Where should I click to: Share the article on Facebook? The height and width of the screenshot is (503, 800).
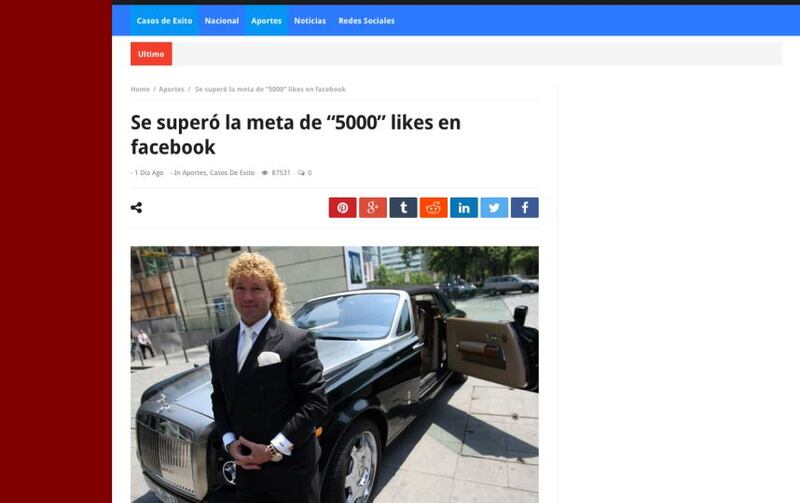click(524, 208)
